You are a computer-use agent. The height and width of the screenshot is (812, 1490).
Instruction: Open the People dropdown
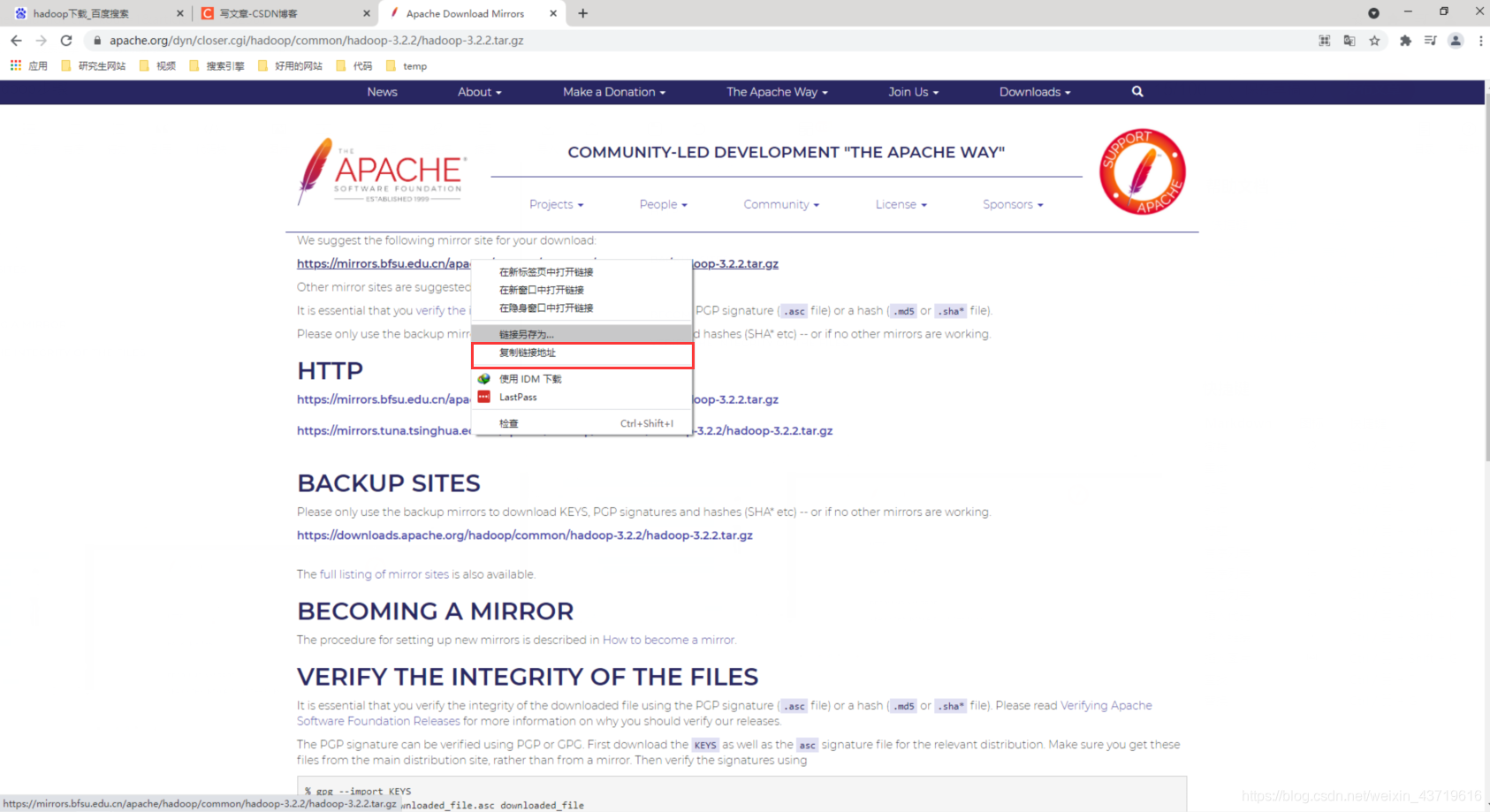click(x=664, y=204)
